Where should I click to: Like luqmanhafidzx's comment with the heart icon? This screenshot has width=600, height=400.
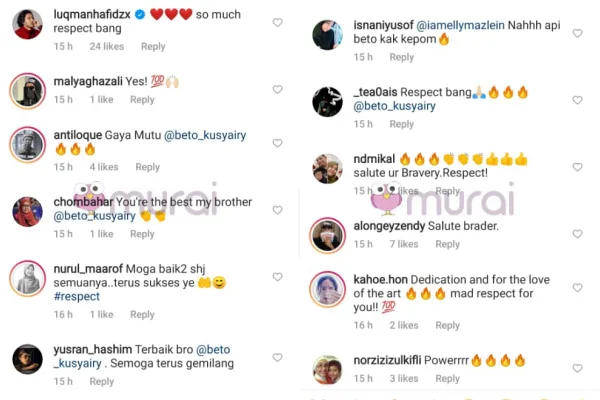click(x=277, y=23)
